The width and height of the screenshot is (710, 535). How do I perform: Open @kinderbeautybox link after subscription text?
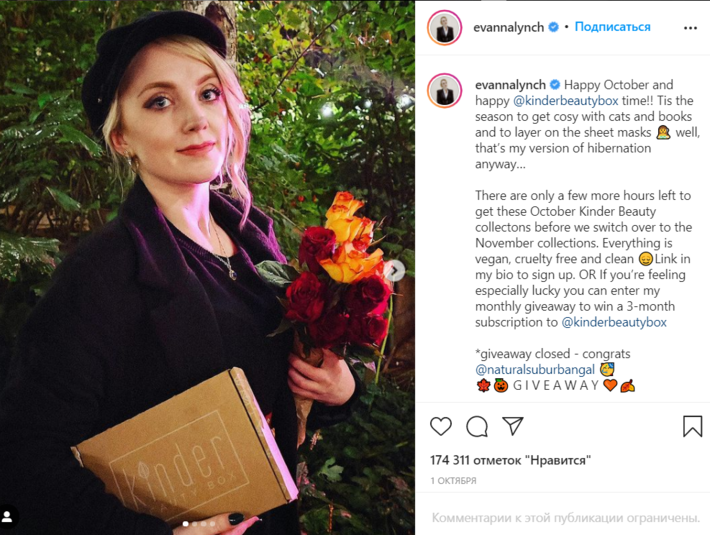[x=614, y=322]
